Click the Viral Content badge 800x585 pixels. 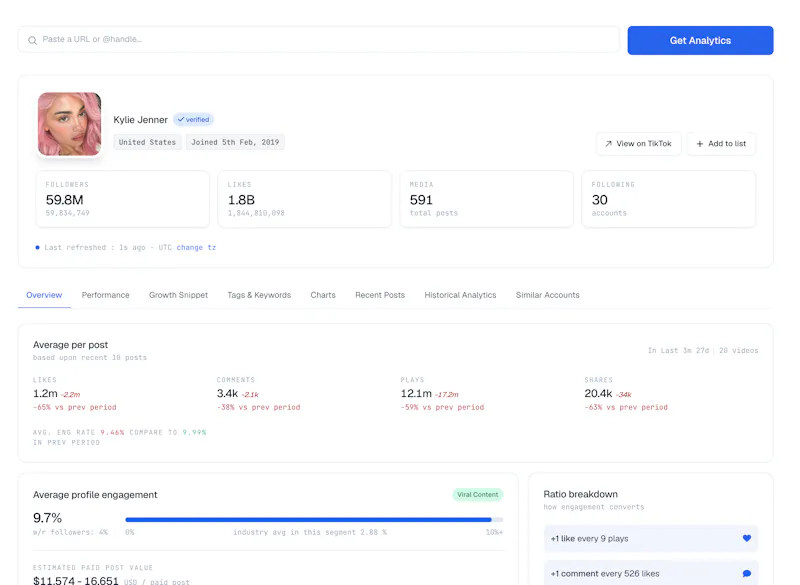click(x=478, y=494)
